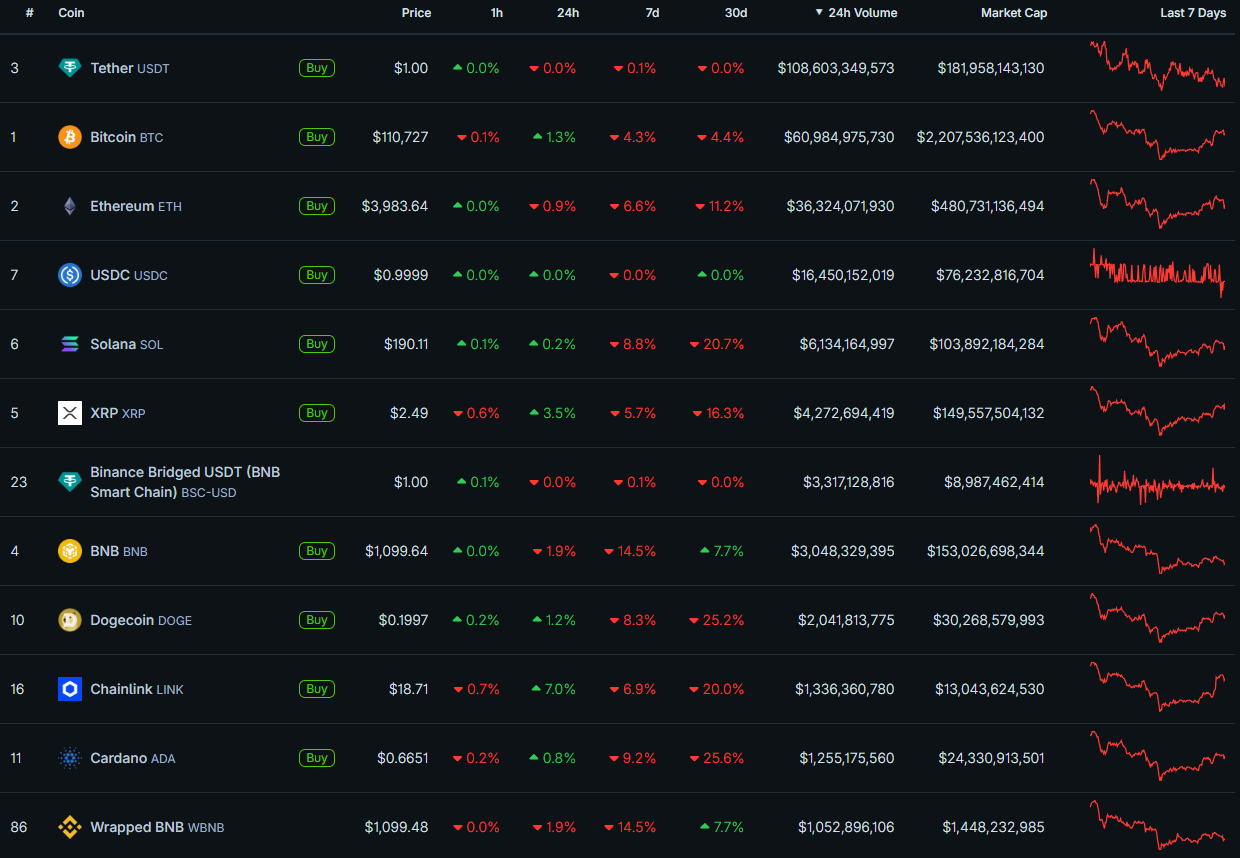Open Chainlink's 7-day sparkline chart
The height and width of the screenshot is (858, 1240).
tap(1158, 687)
